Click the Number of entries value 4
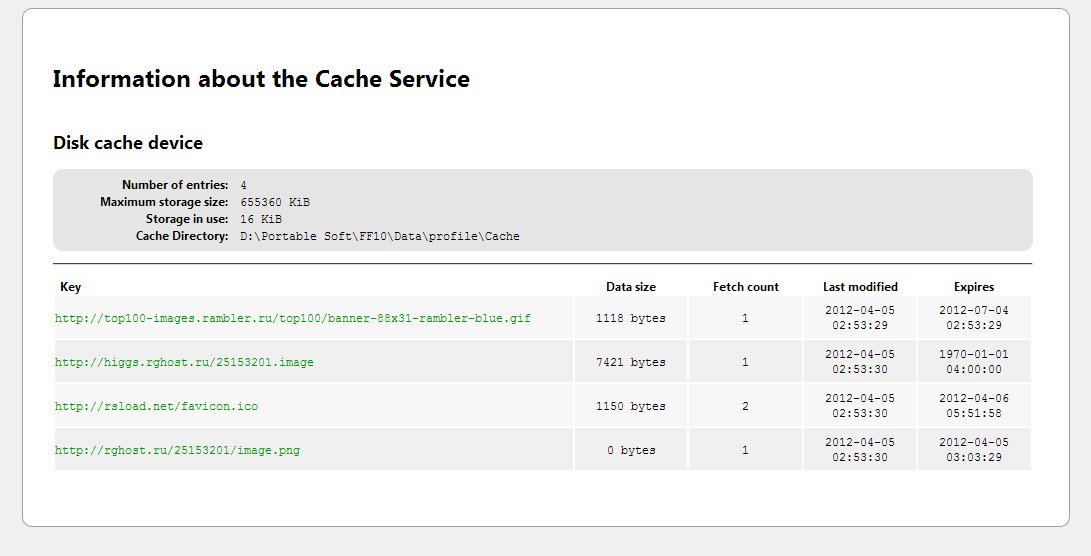The height and width of the screenshot is (556, 1091). coord(244,185)
